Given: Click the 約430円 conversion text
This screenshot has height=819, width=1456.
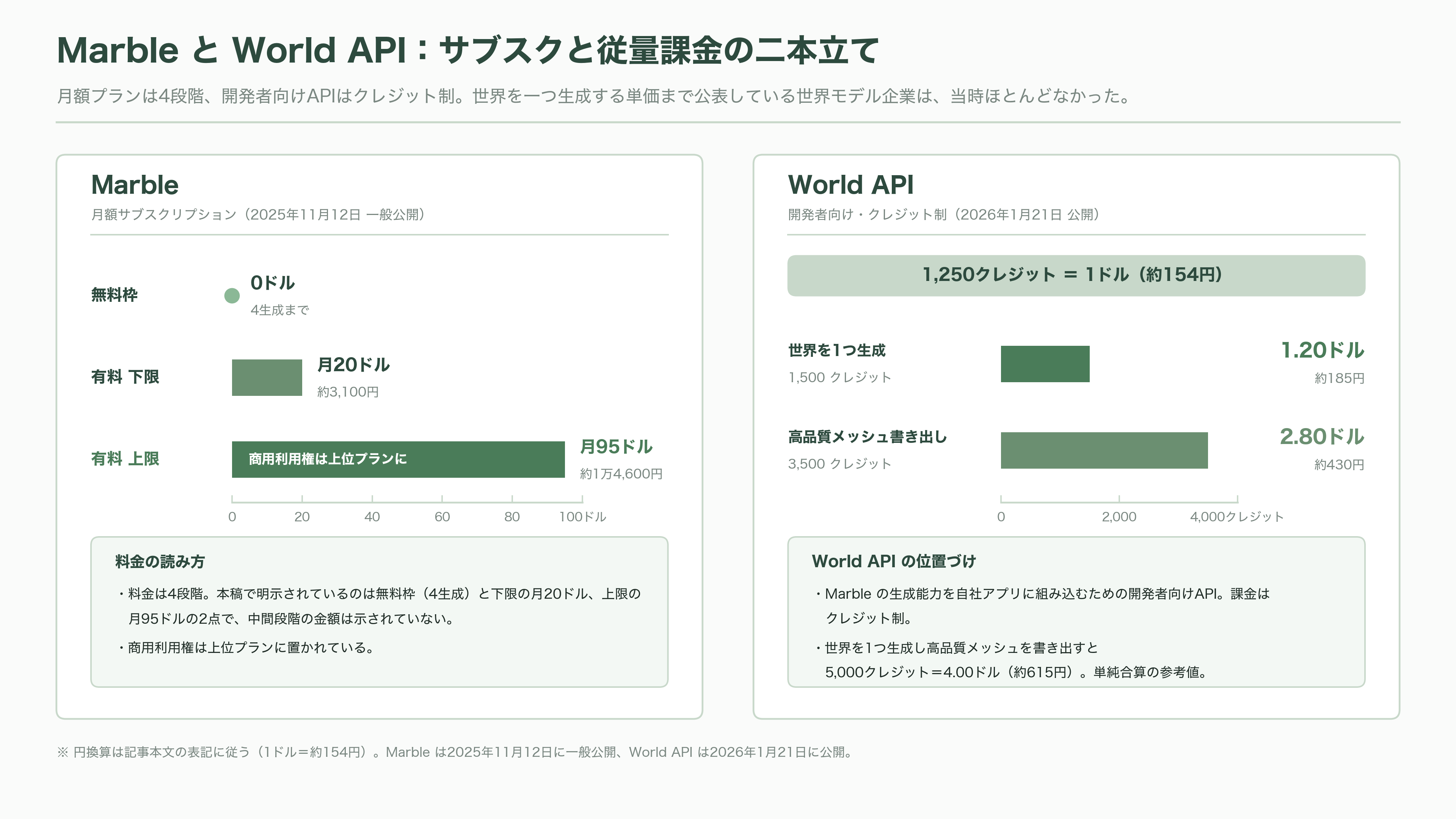Looking at the screenshot, I should pos(1339,464).
